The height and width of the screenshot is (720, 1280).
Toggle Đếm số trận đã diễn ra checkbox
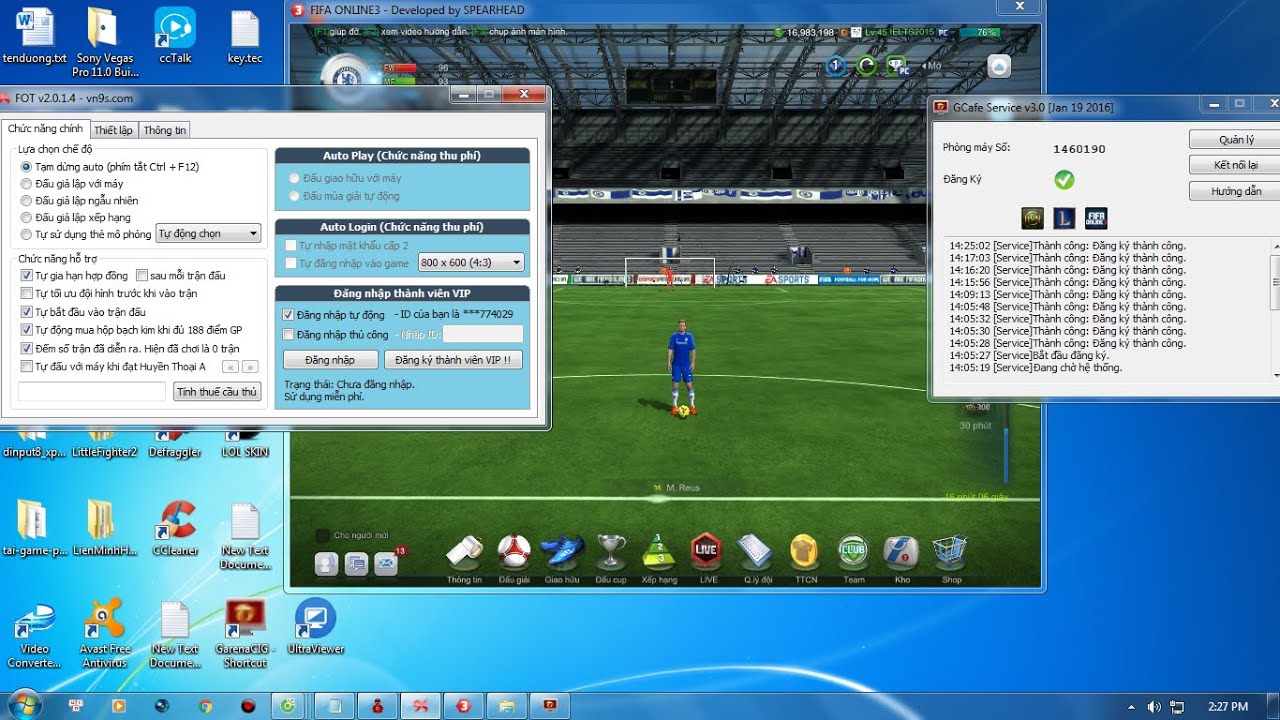[x=27, y=348]
